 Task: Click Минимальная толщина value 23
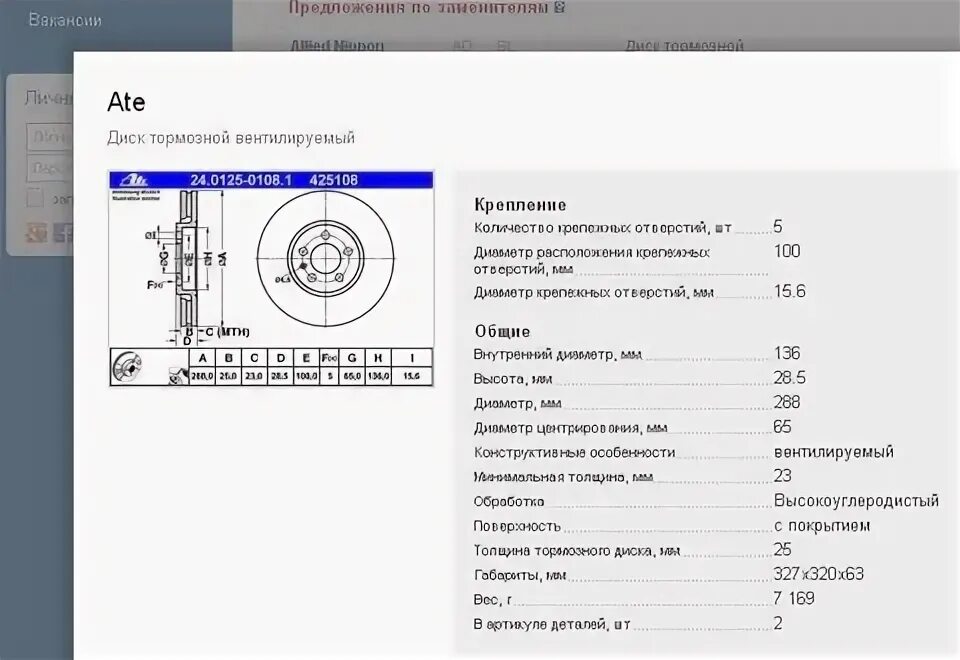coord(782,476)
